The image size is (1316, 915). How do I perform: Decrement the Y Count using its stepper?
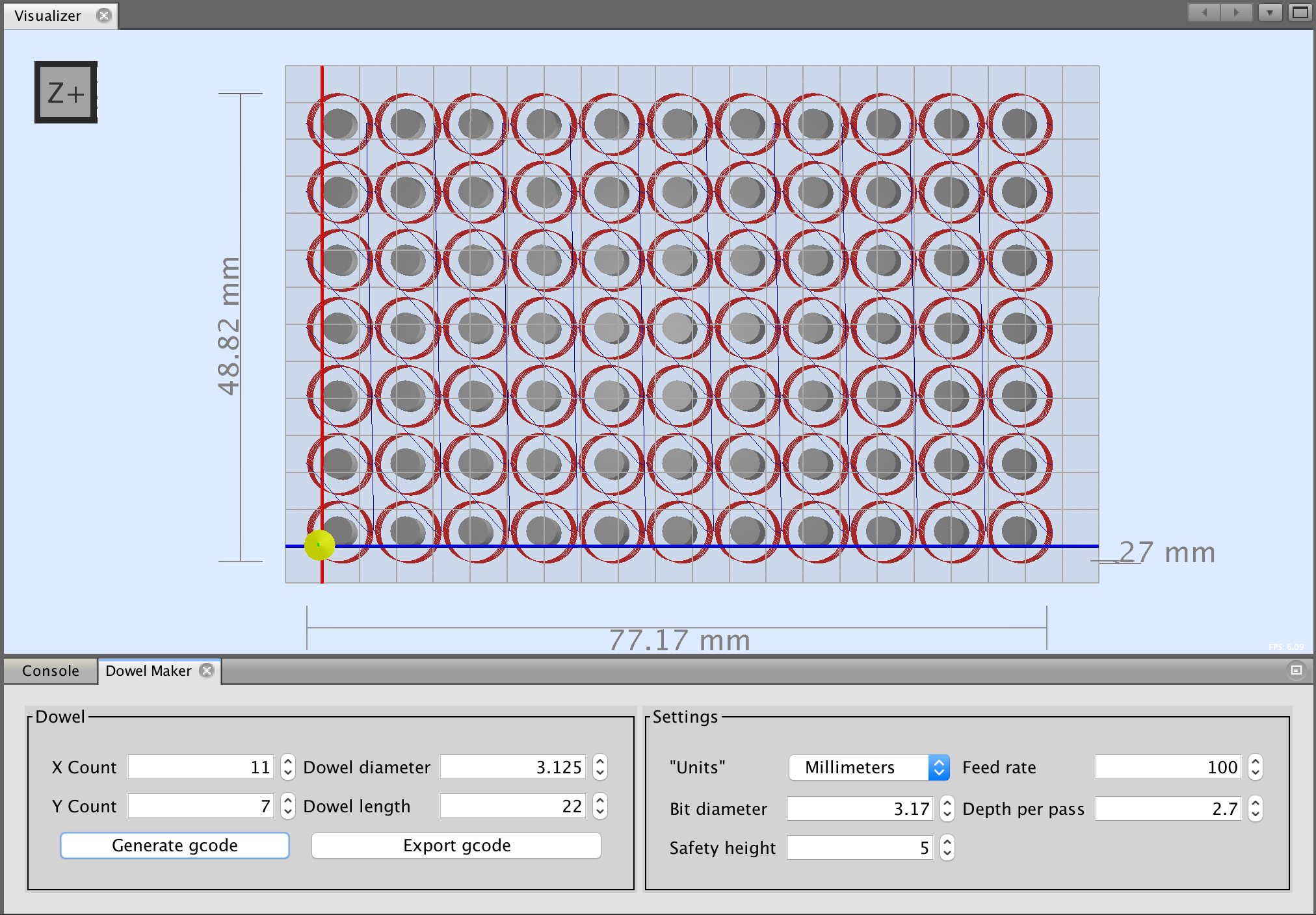(287, 812)
